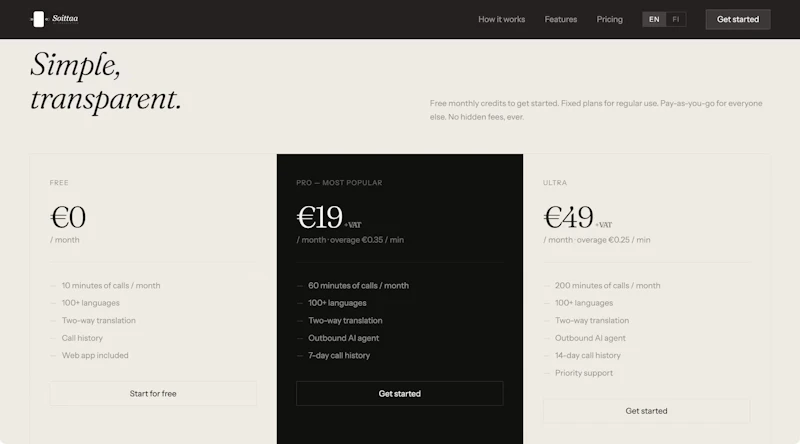800x444 pixels.
Task: Click 'Outbound AI agent' in Pro plan
Action: 343,338
